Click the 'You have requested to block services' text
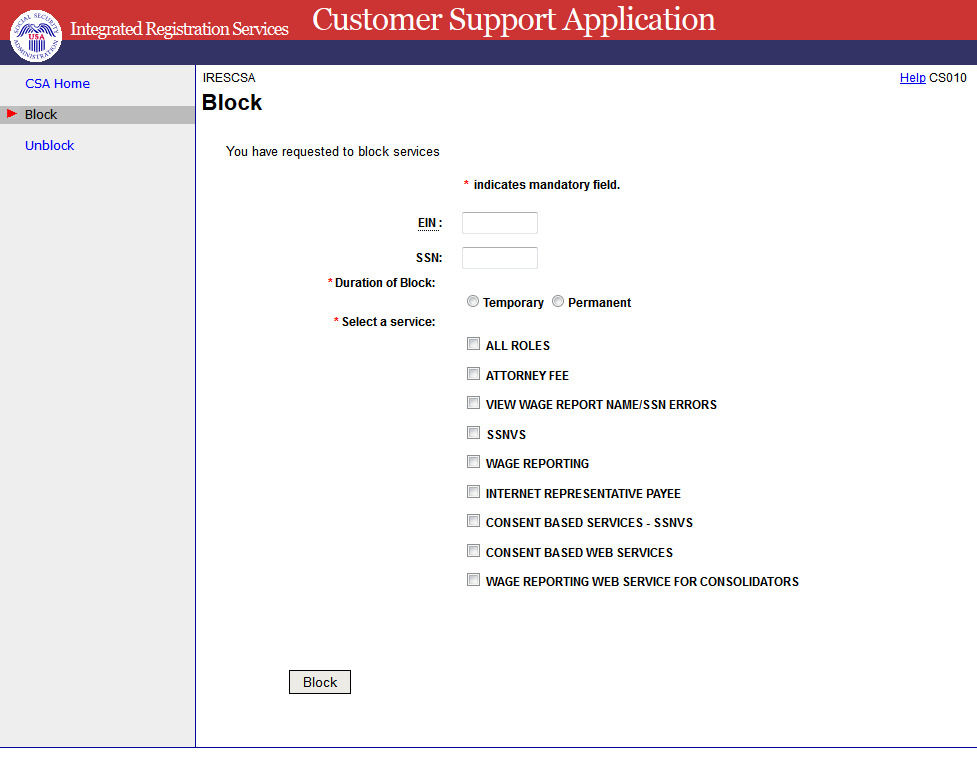 pyautogui.click(x=333, y=151)
